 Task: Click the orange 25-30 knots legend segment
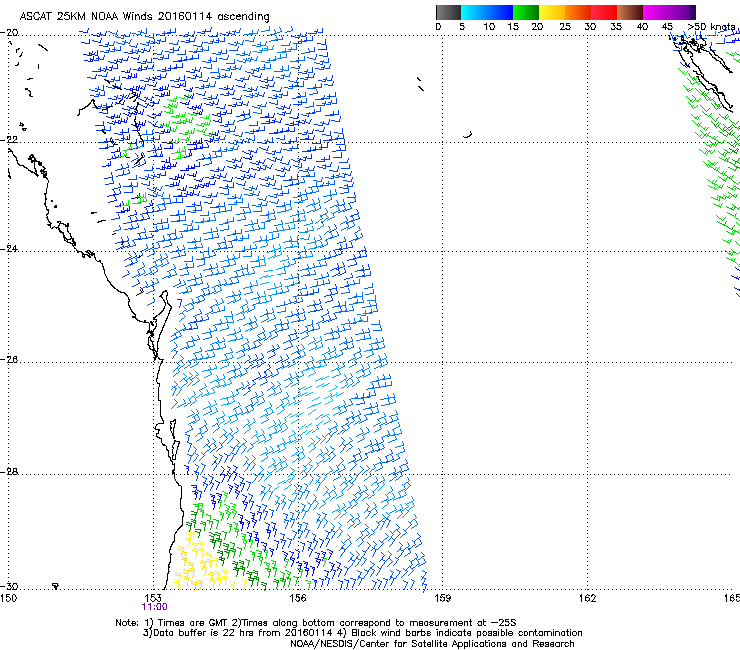[578, 12]
